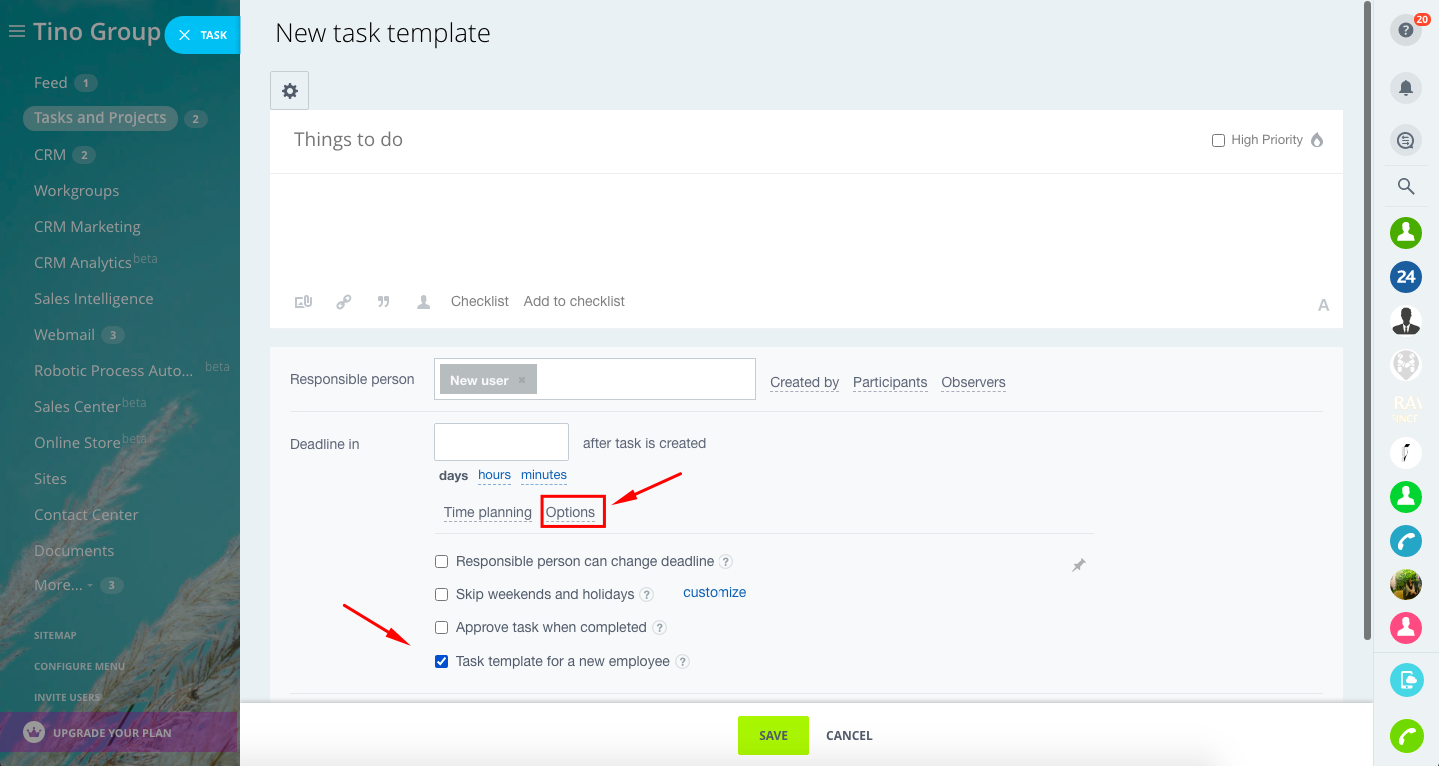Viewport: 1439px width, 766px height.
Task: Help icon beside Responsible person can change deadline
Action: [726, 562]
